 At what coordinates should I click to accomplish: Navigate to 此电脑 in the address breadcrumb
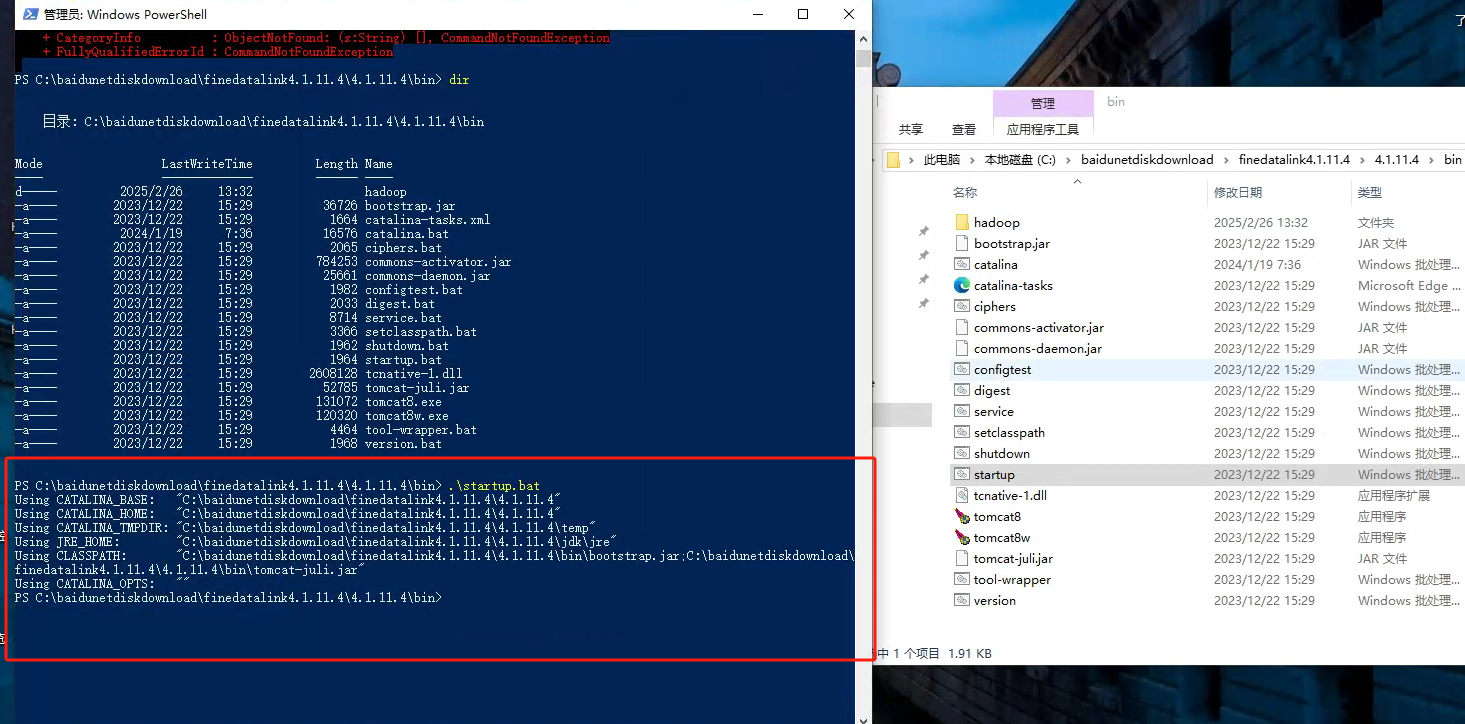pyautogui.click(x=941, y=159)
